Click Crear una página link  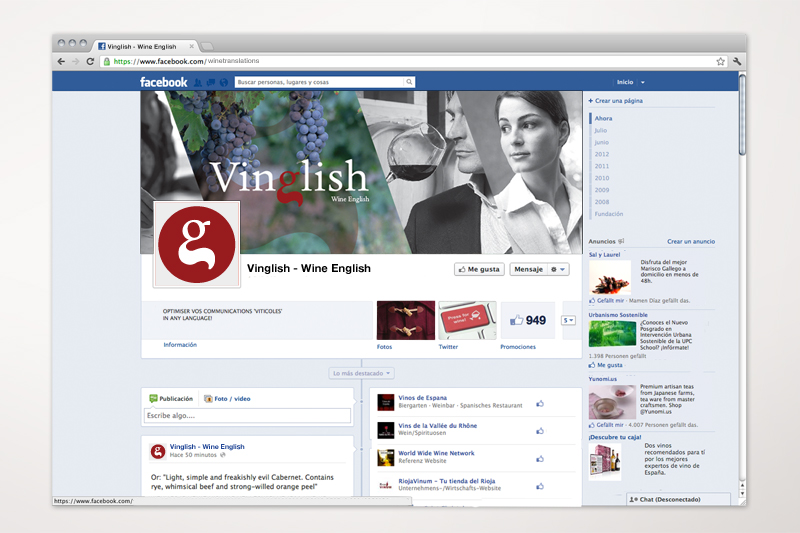615,101
